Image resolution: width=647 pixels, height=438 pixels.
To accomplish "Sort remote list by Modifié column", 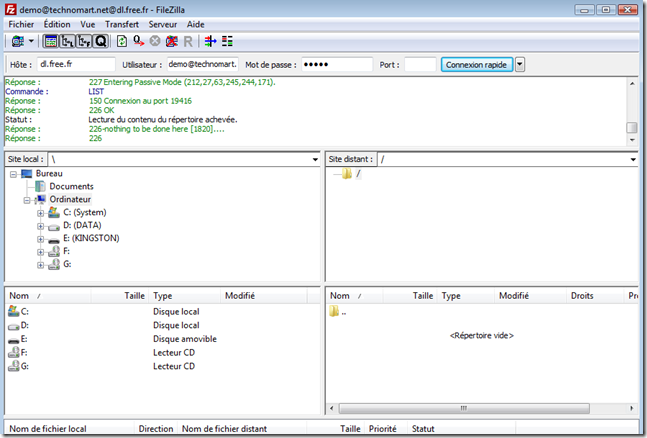I will pyautogui.click(x=530, y=296).
